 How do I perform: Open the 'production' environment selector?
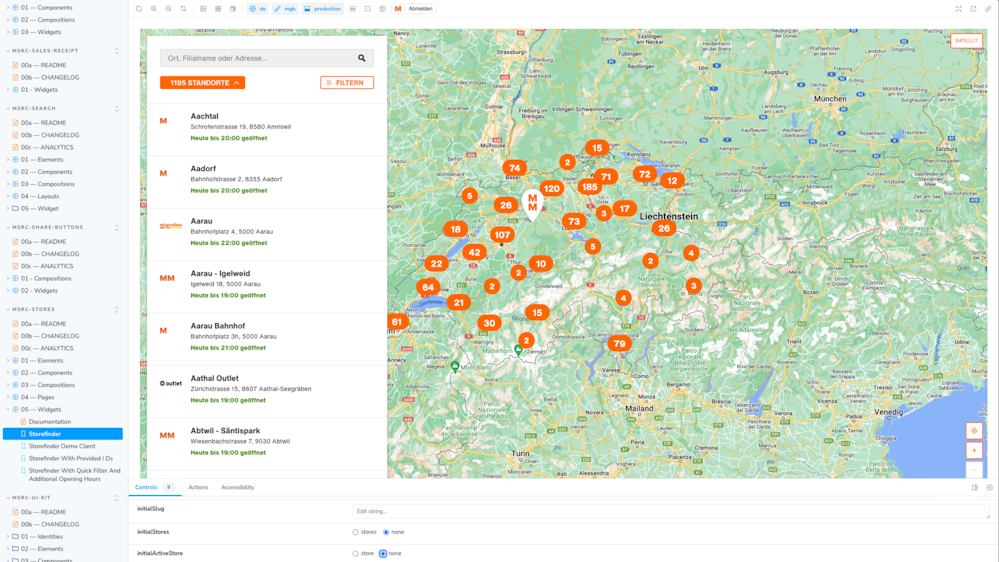tap(322, 9)
